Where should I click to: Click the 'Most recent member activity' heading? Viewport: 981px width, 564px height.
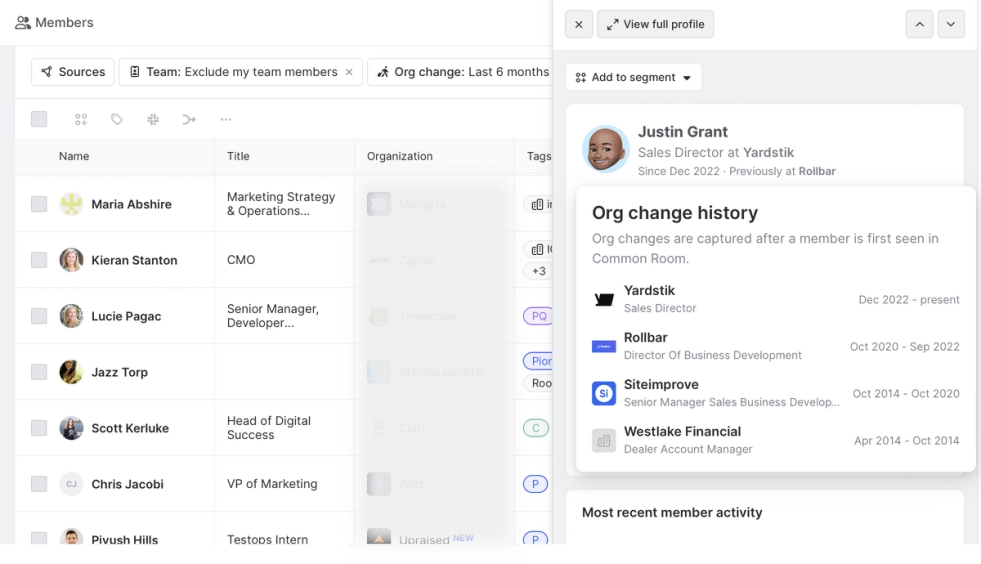click(672, 513)
